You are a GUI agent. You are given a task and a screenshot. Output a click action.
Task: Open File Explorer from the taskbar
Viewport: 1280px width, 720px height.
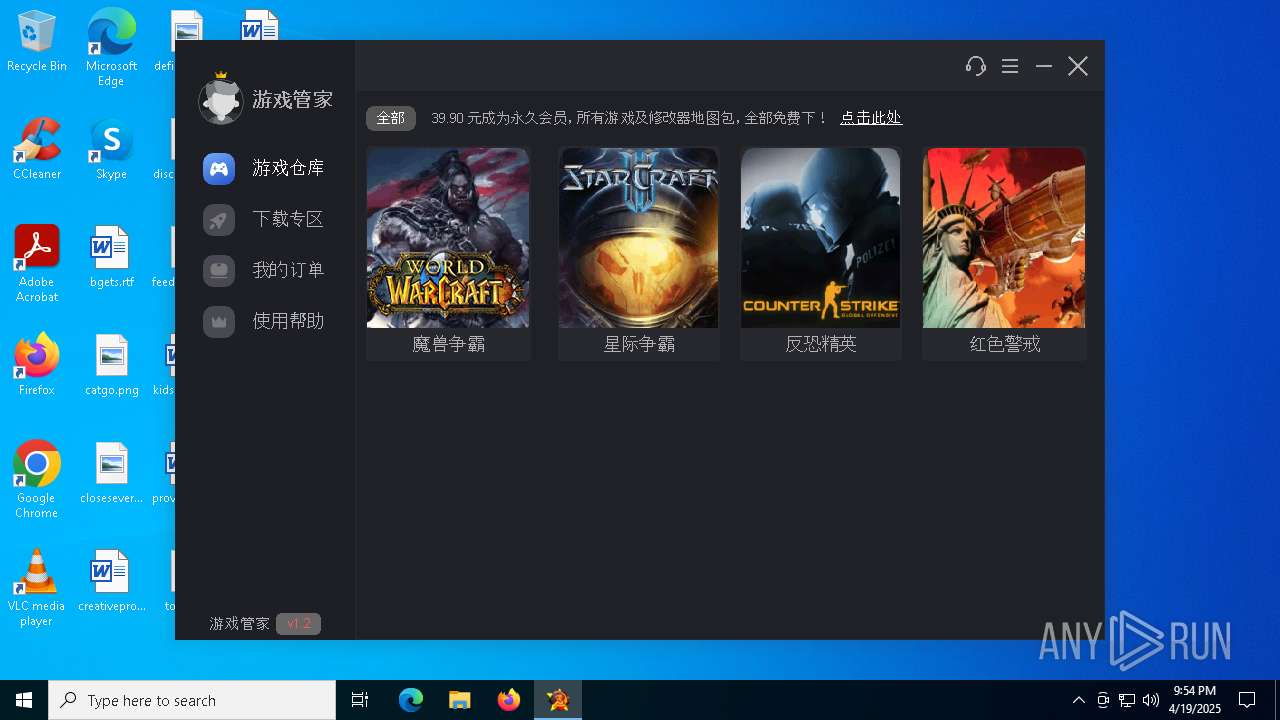tap(460, 700)
